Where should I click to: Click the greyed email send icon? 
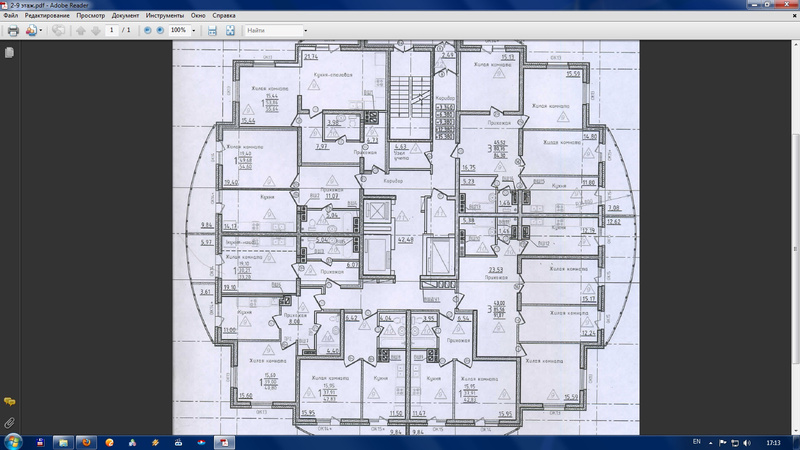click(x=59, y=31)
